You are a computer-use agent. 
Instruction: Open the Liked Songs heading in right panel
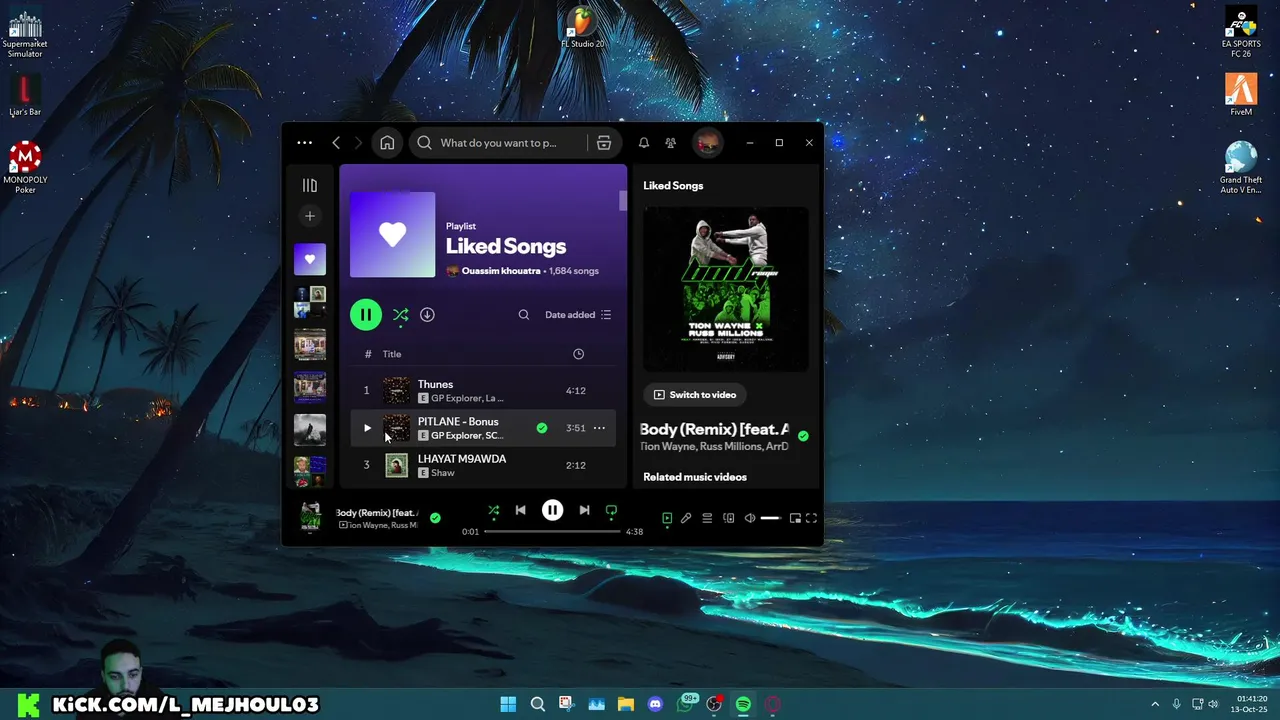(x=673, y=186)
